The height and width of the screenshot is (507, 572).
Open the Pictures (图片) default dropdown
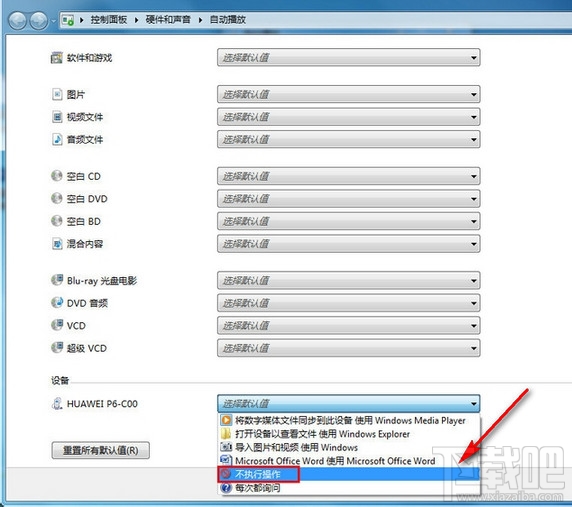[x=348, y=94]
